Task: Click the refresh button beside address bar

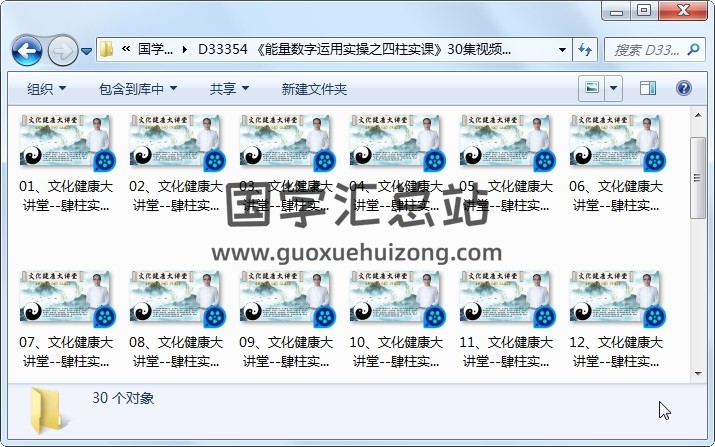Action: [585, 49]
